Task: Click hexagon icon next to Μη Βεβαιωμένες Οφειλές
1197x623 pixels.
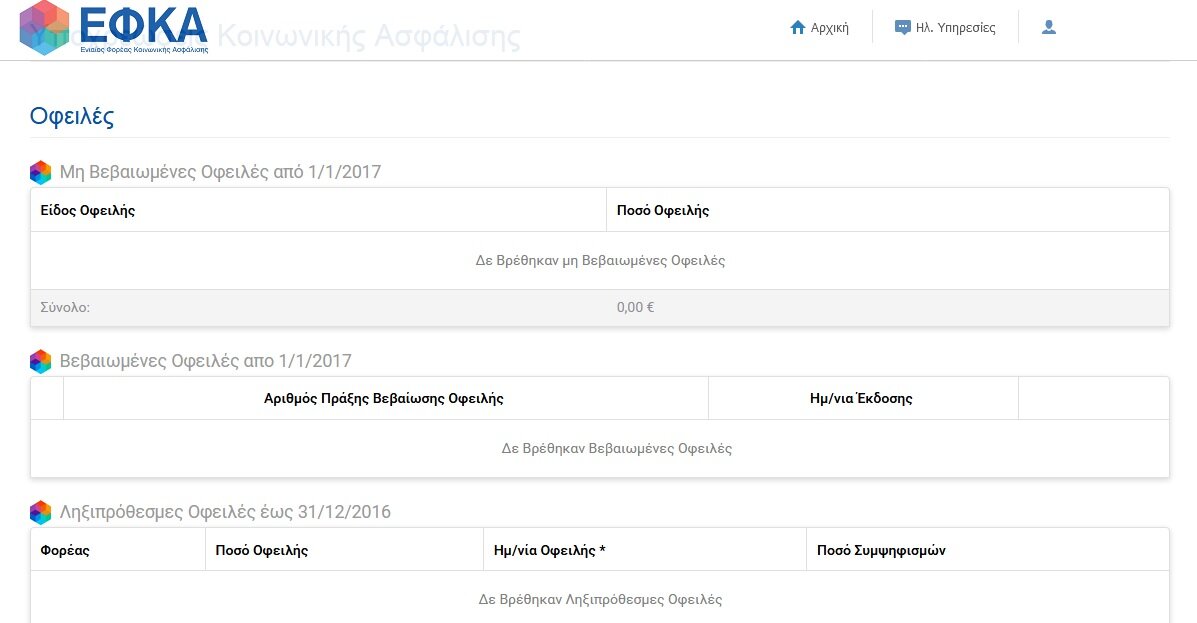Action: click(40, 172)
